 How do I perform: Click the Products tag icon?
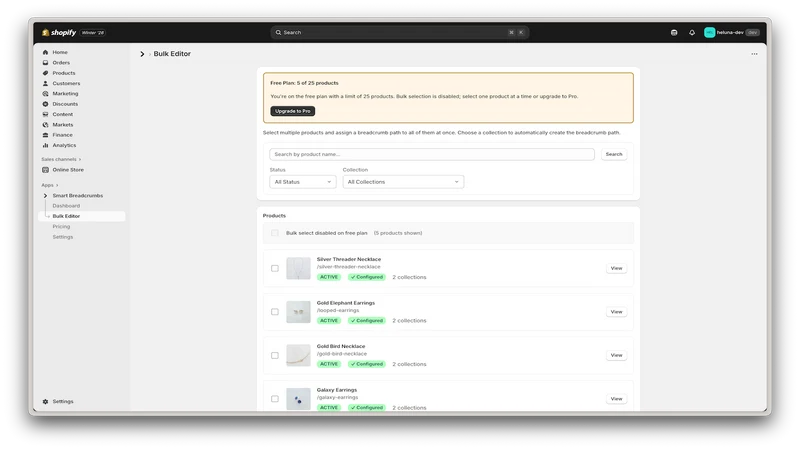click(45, 73)
